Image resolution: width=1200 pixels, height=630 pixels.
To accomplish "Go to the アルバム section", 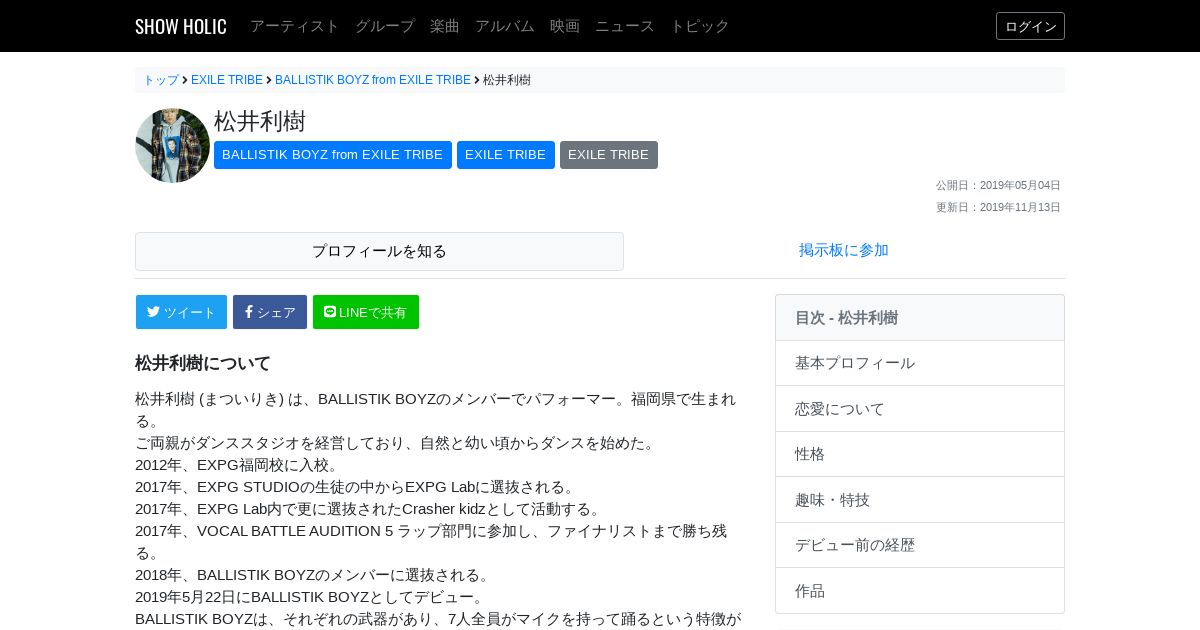I will 505,26.
